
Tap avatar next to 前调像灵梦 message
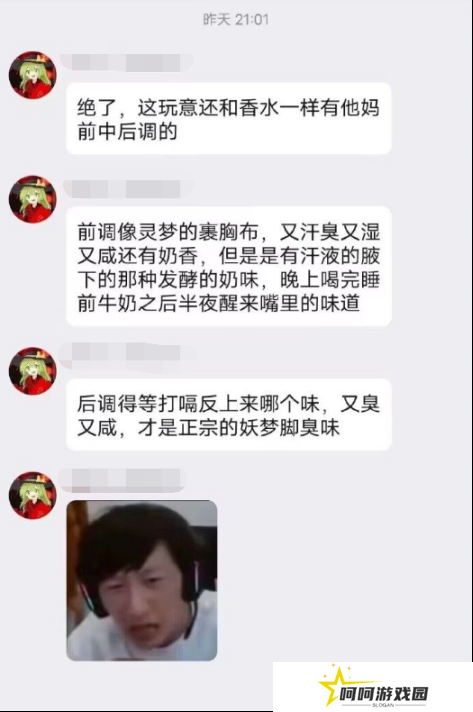(x=32, y=199)
